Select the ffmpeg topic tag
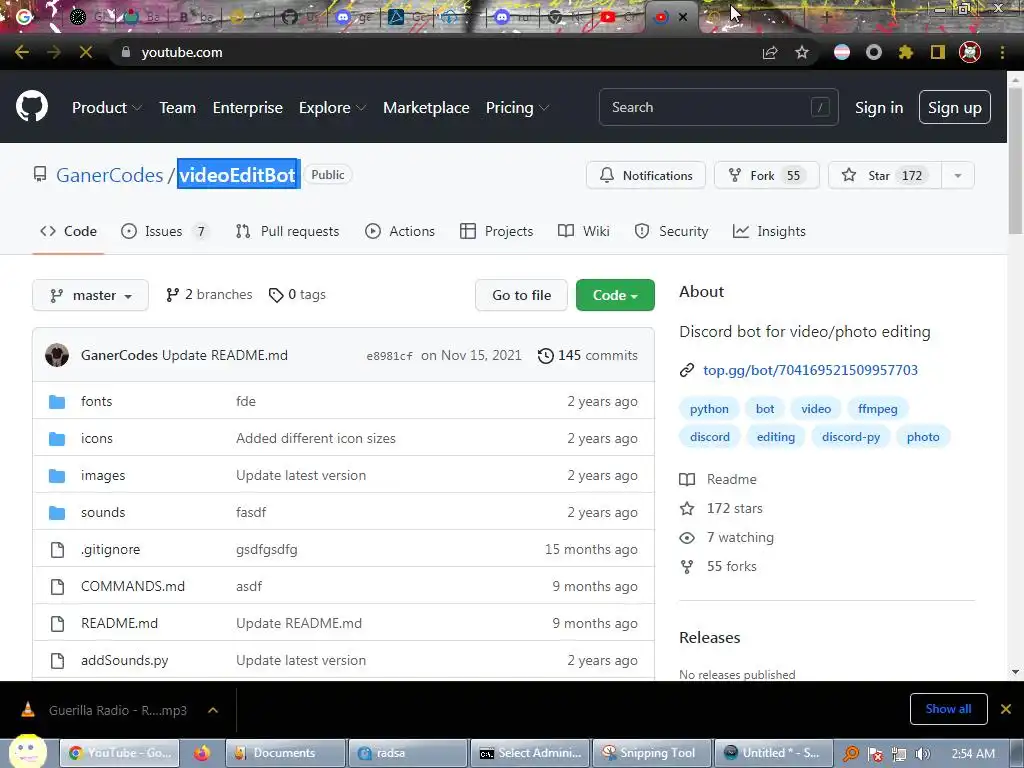 878,409
